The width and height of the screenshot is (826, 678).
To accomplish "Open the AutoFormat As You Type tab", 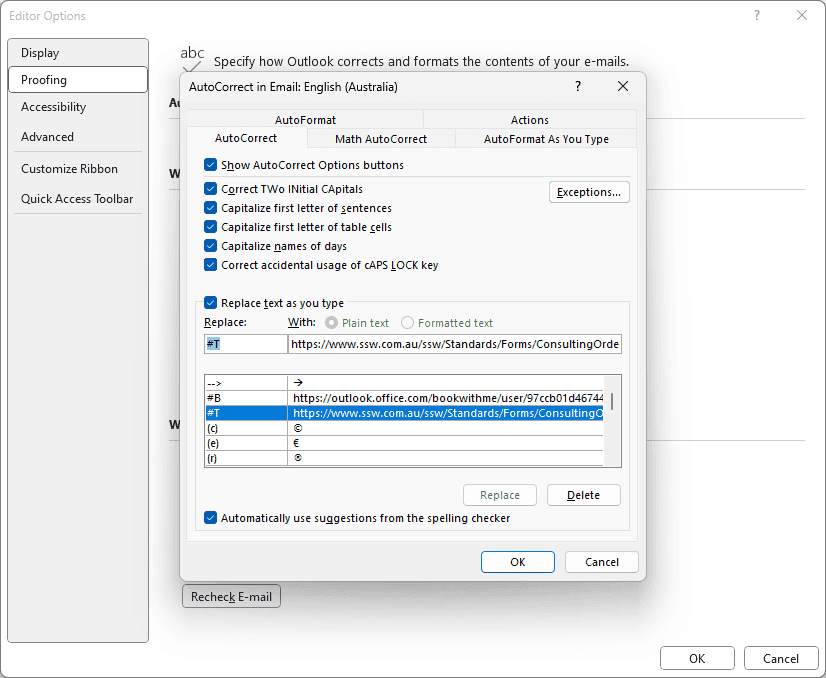I will pos(546,139).
